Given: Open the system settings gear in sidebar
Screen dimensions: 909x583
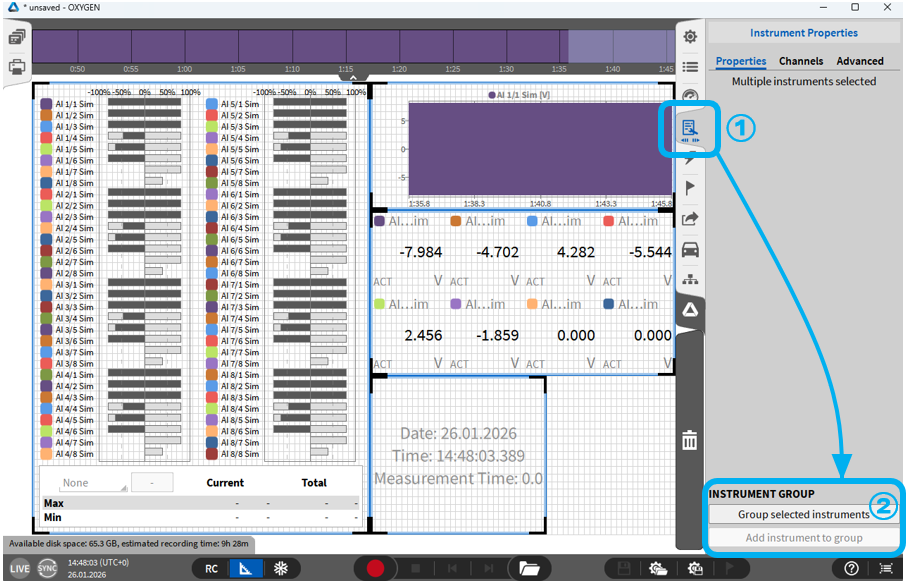Looking at the screenshot, I should coord(689,37).
